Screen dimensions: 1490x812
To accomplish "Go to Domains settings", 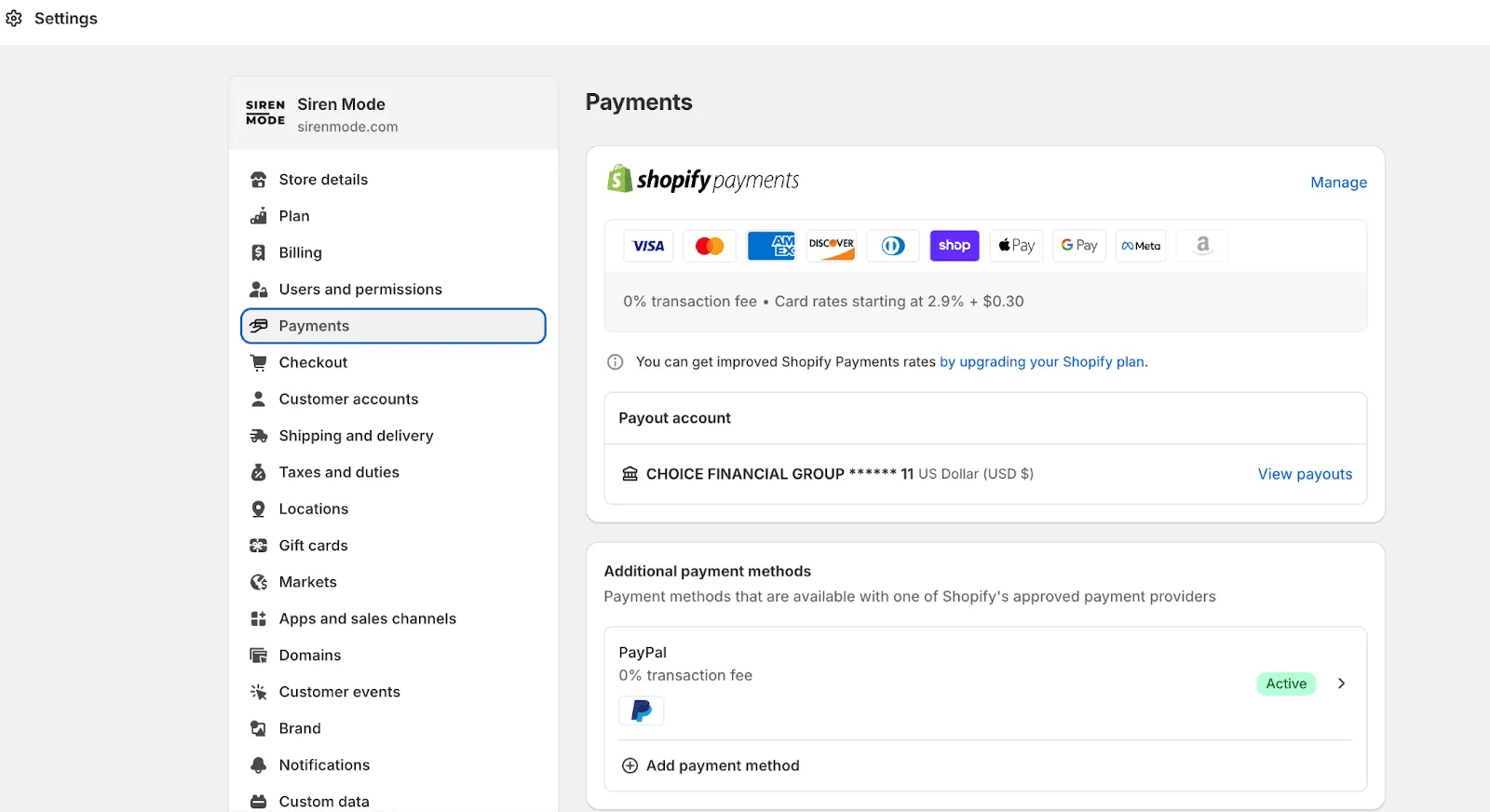I will (x=393, y=656).
